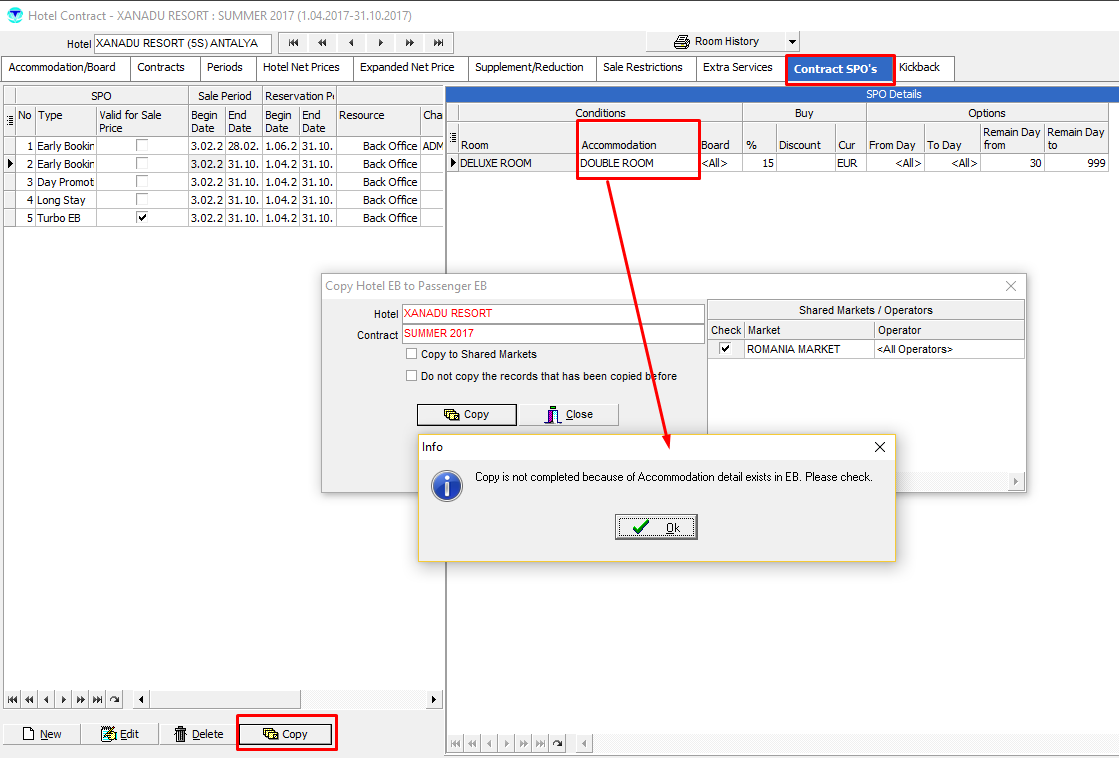Click grid options icon in SPO Details header
Screen dimensions: 1119x758
point(452,138)
